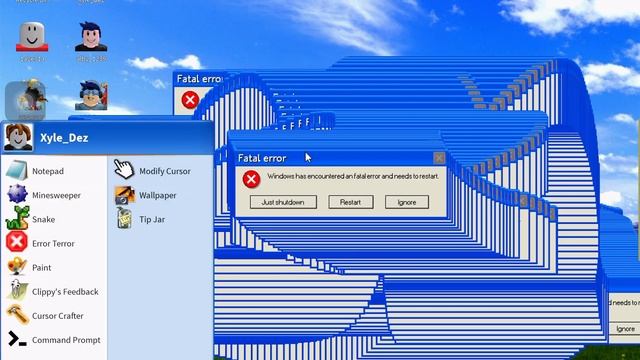Click the front Fatal error title bar

(x=340, y=158)
